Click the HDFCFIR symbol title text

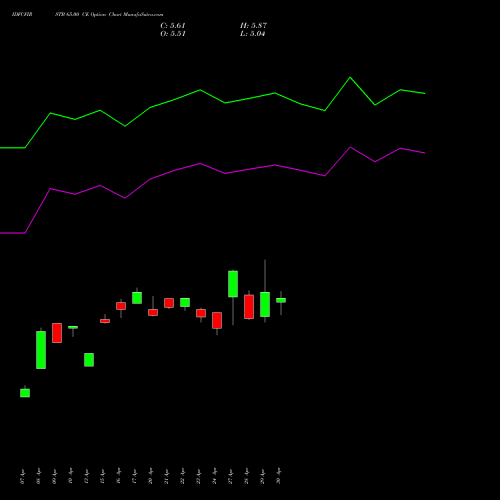click(x=22, y=15)
